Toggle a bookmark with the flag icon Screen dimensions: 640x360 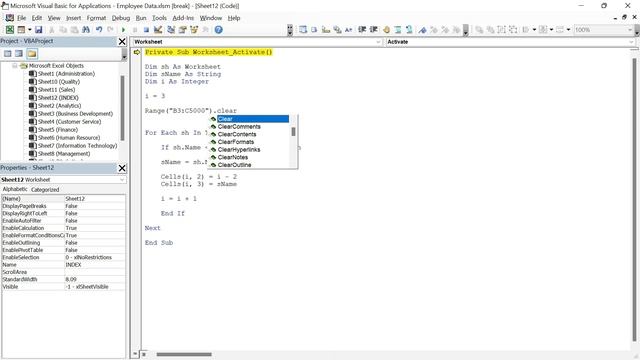(x=422, y=29)
